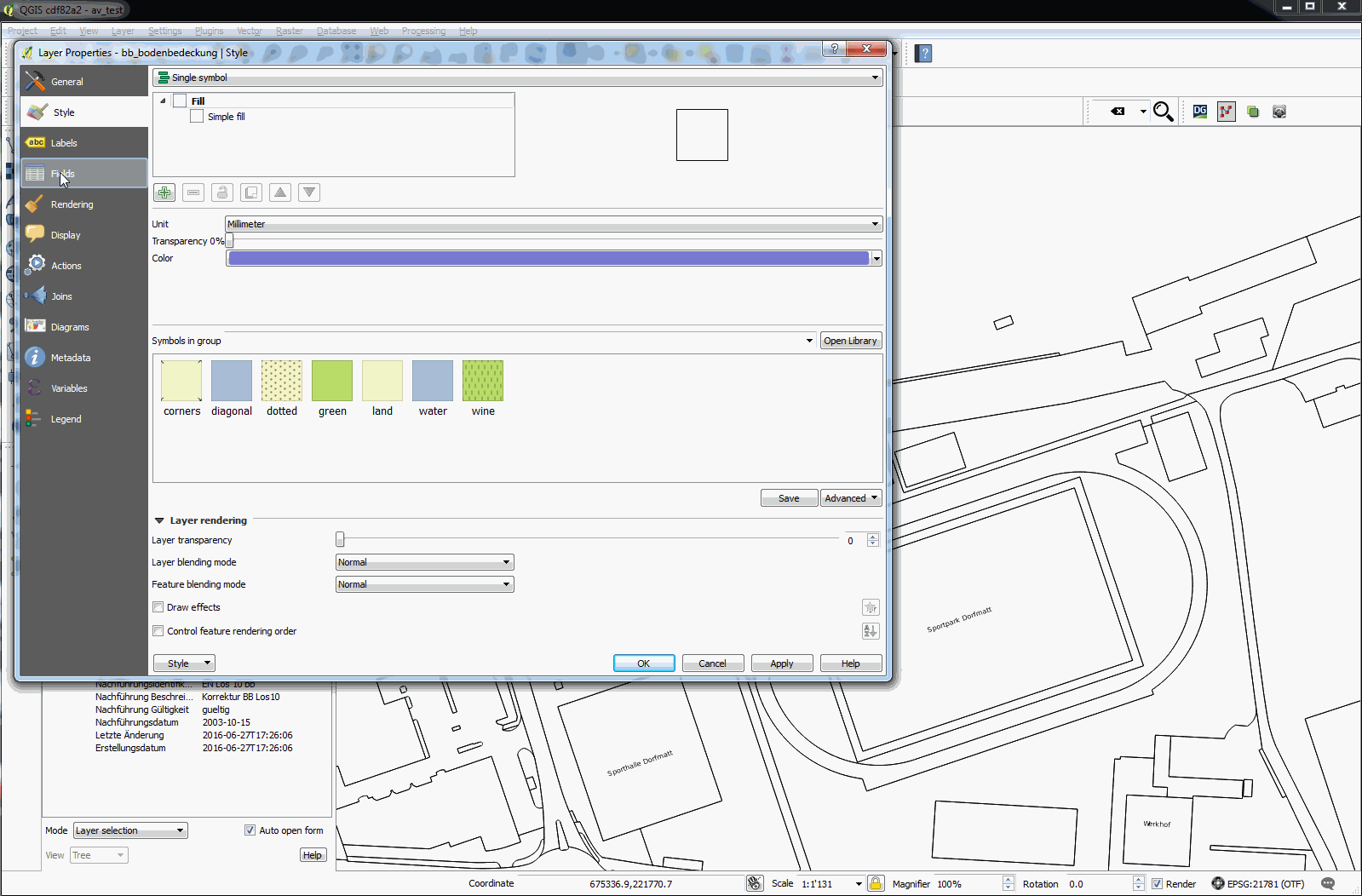
Task: Open the magnifier search icon in toolbar
Action: coord(1163,112)
